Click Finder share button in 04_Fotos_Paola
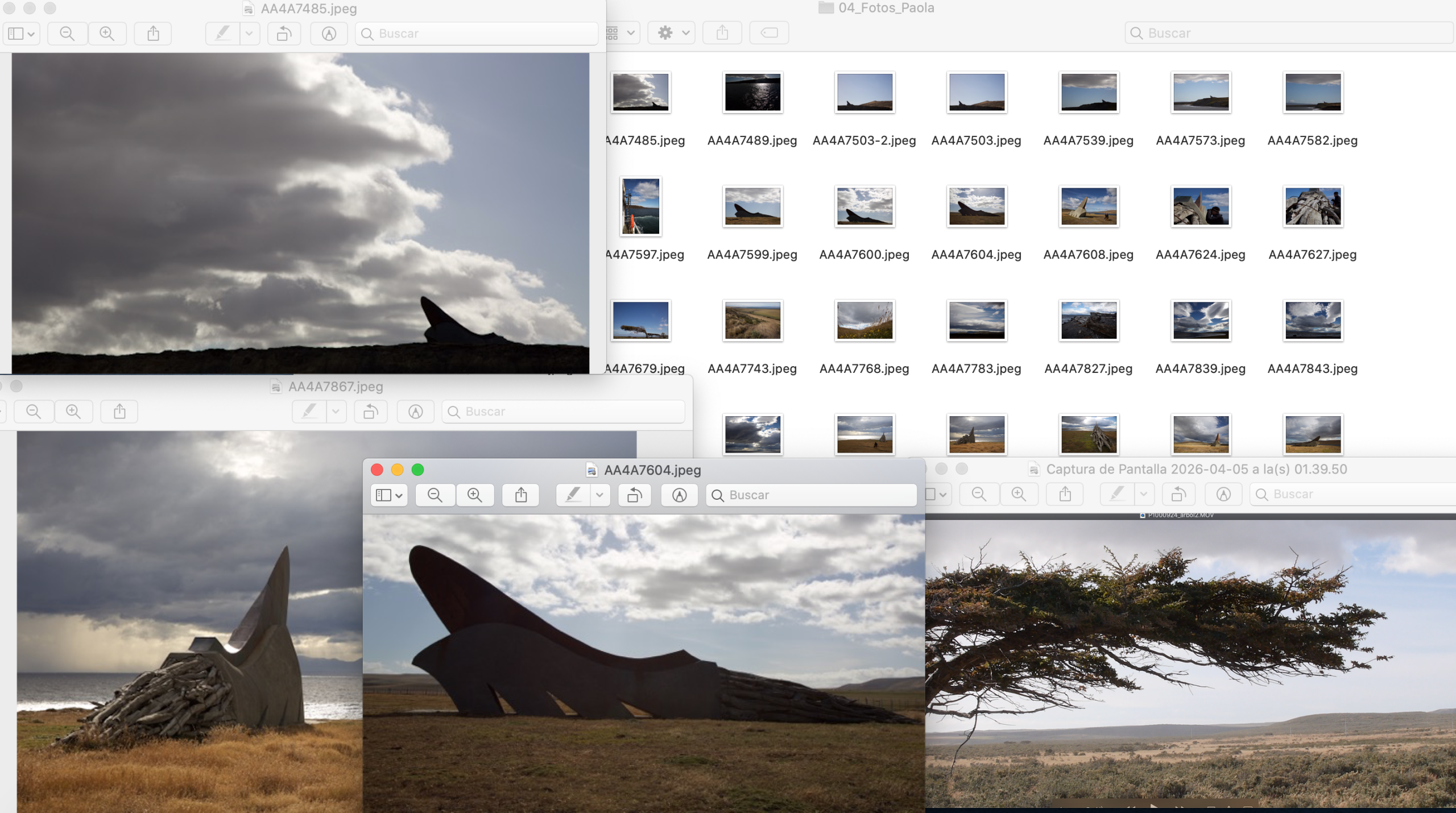Image resolution: width=1456 pixels, height=813 pixels. click(722, 33)
